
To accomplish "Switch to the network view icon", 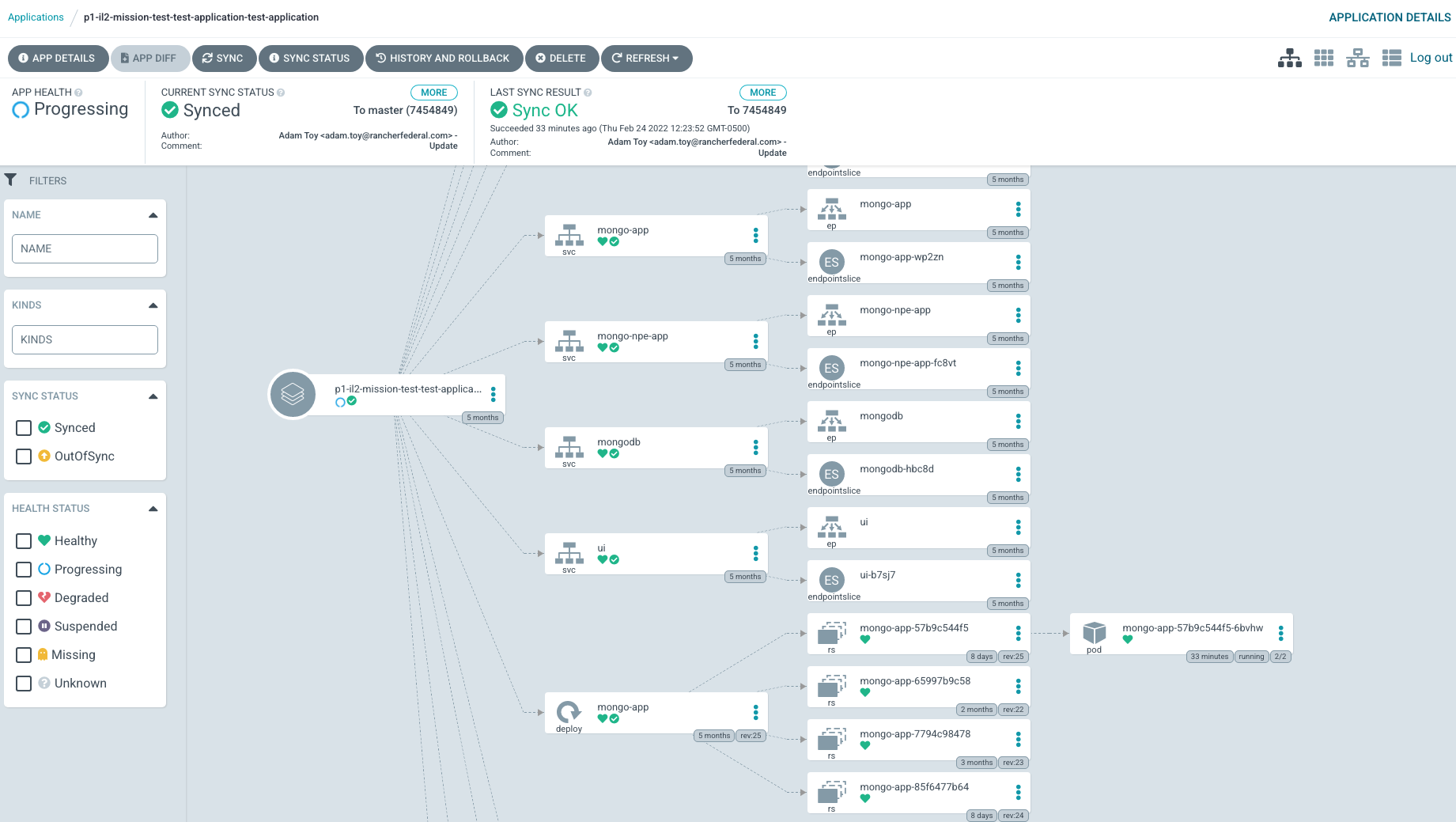I will [1357, 58].
